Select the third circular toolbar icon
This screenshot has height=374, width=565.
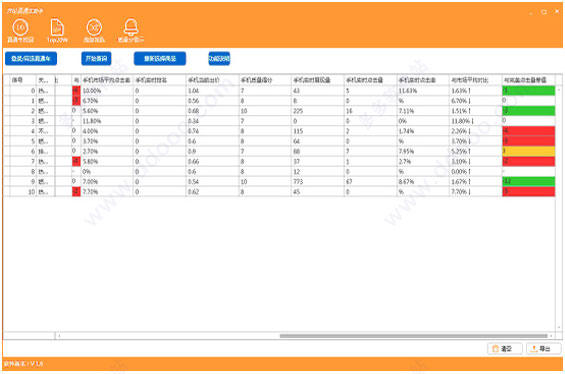[94, 28]
